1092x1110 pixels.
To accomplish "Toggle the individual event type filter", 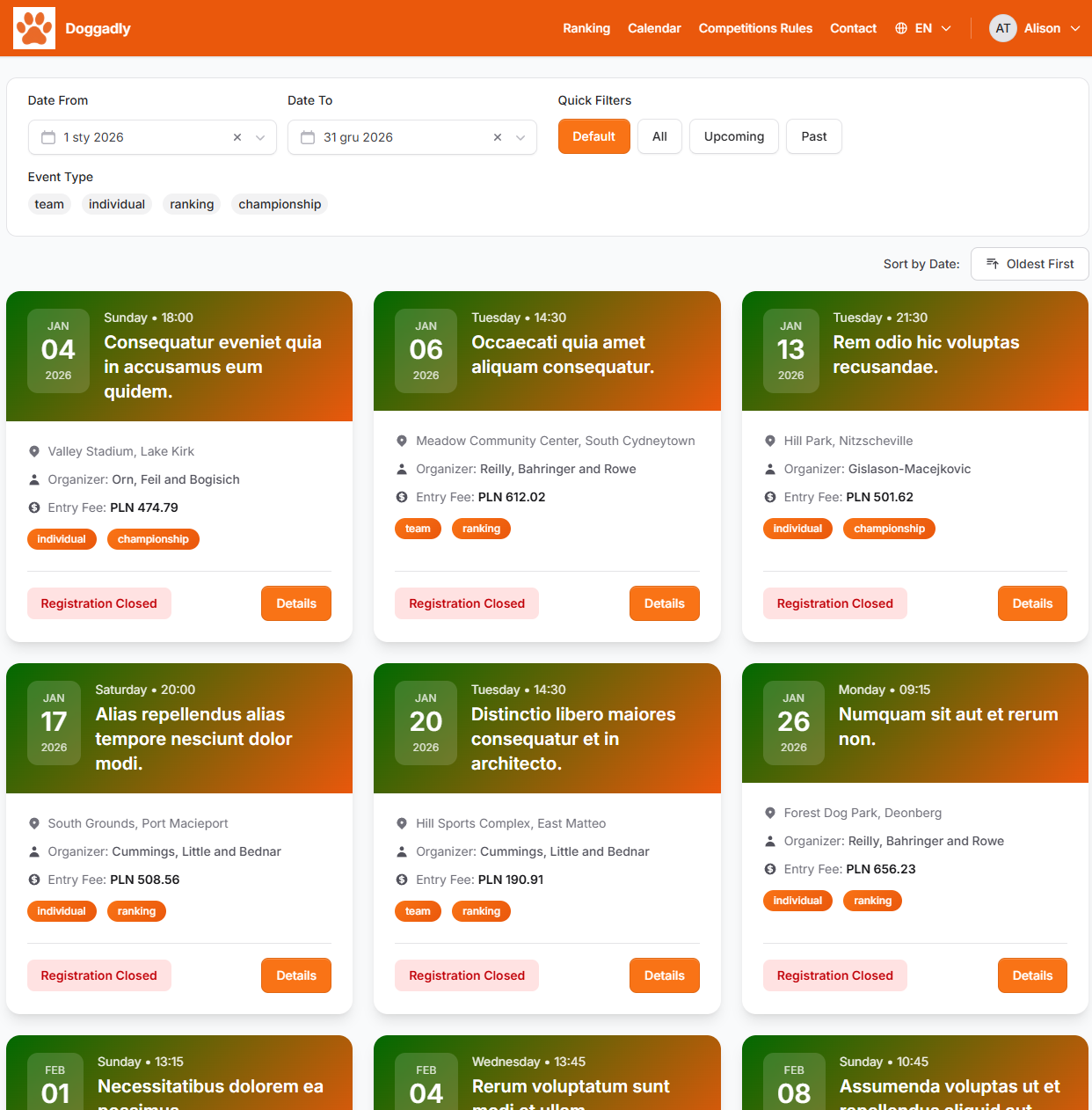I will (x=117, y=204).
